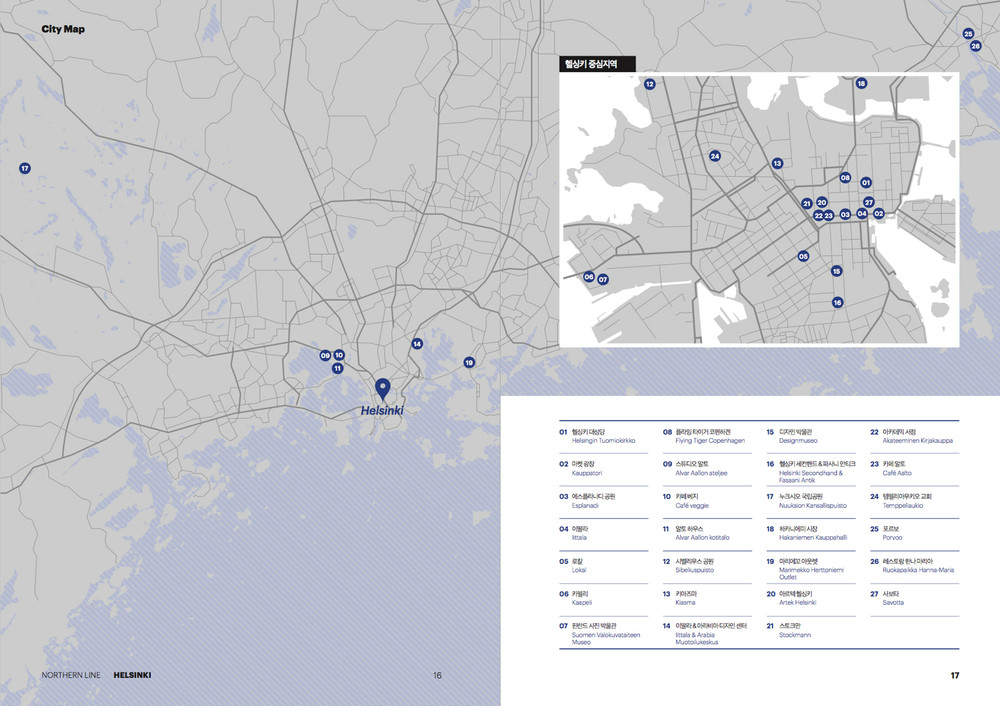Click the Helsinki location pin marker
Screen dimensions: 1000x706
click(x=381, y=388)
